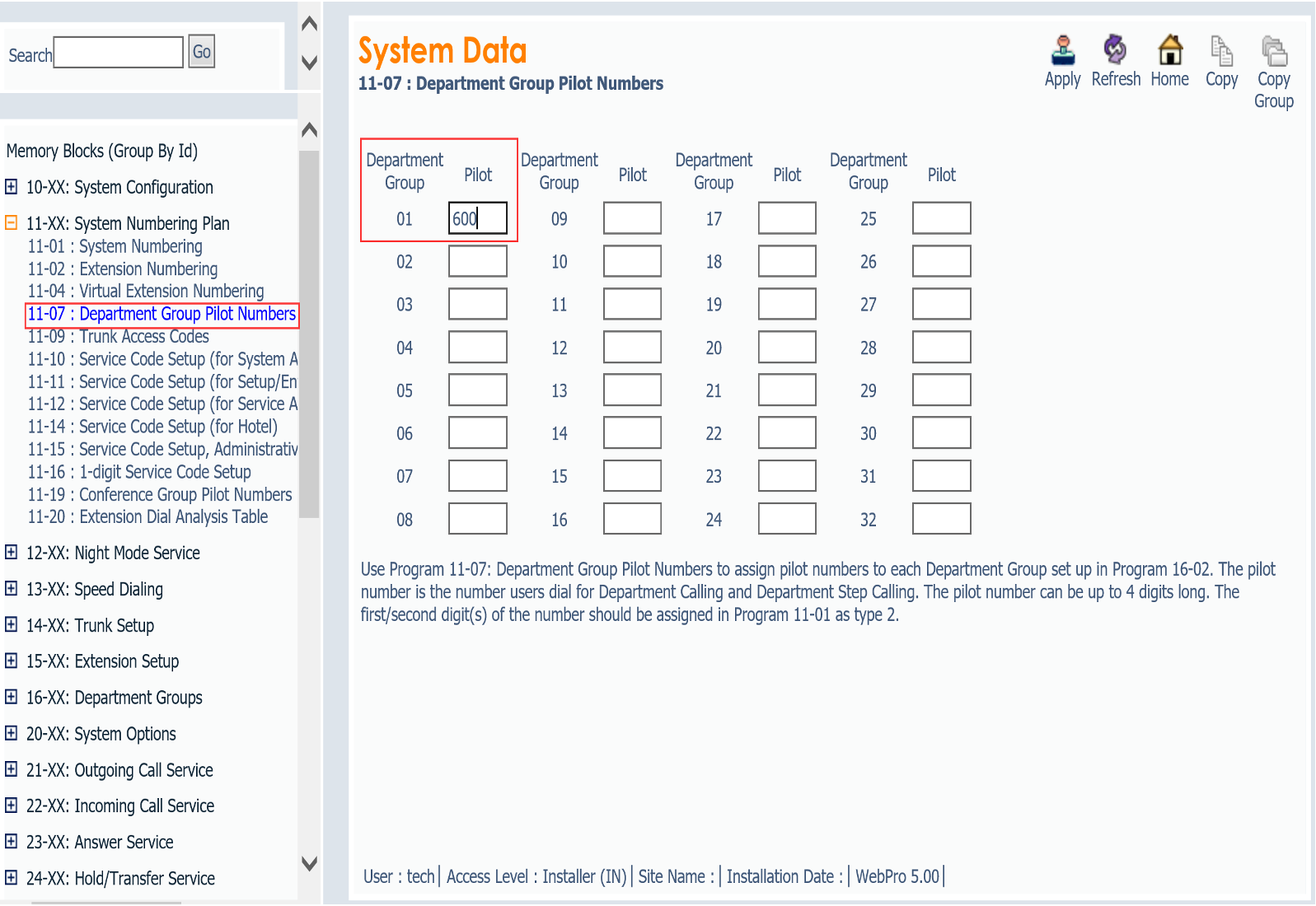Viewport: 1316px width, 906px height.
Task: Click the 16-XX: Department Groups label
Action: [x=115, y=698]
